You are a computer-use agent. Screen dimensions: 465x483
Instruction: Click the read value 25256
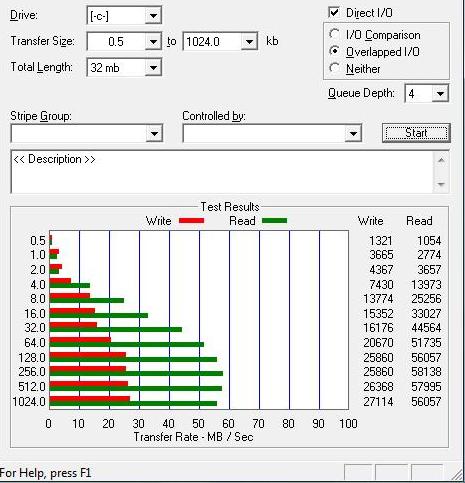pyautogui.click(x=426, y=299)
